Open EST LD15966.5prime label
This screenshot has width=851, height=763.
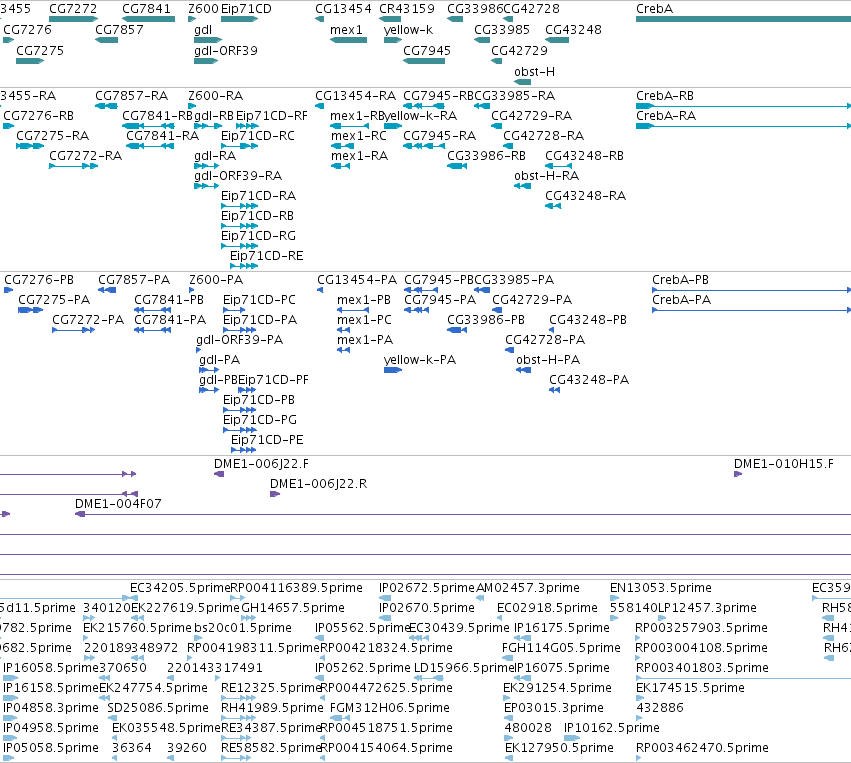tap(464, 667)
